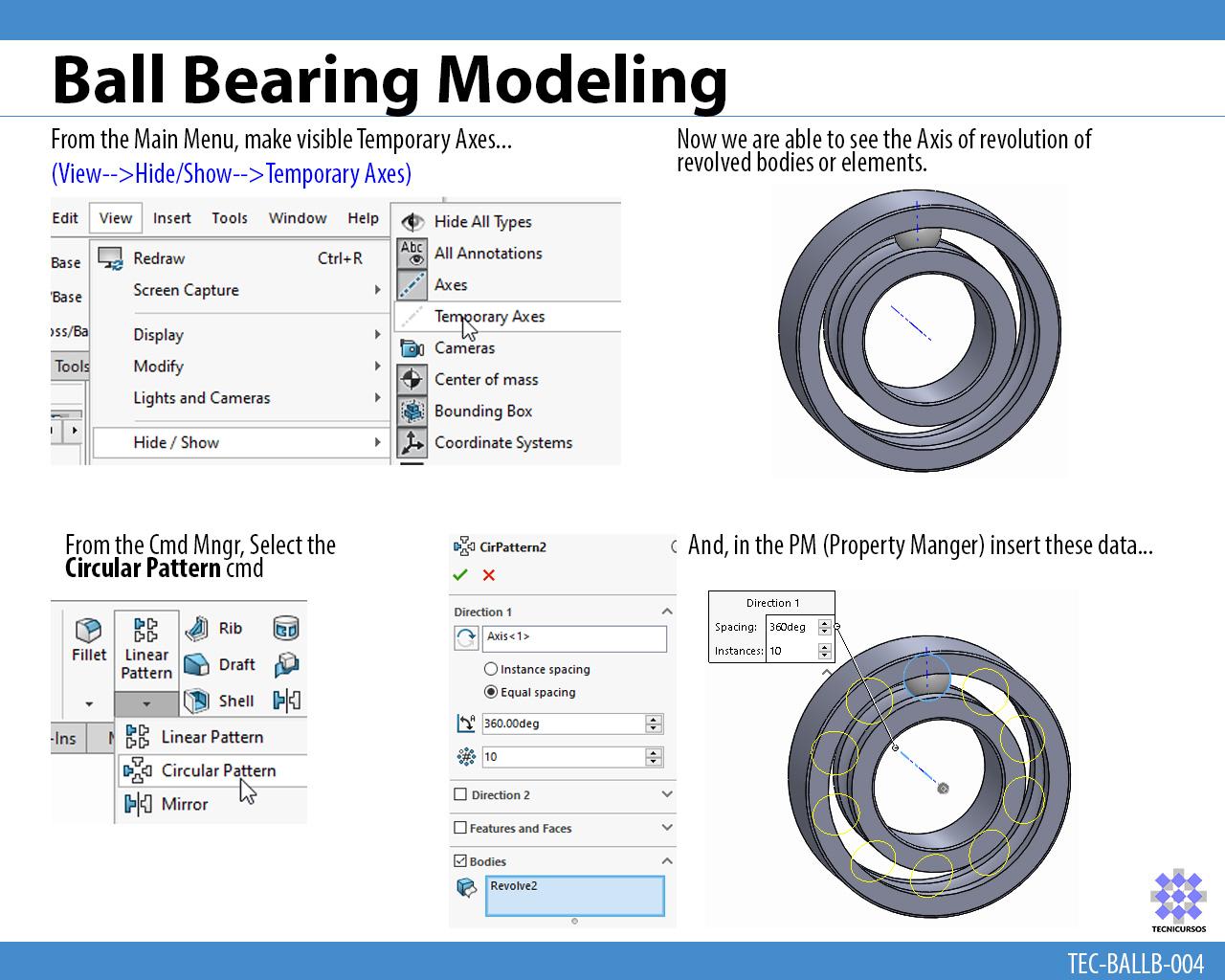Choose Mirror from dropdown list
Screen dimensions: 1225x980
(184, 804)
